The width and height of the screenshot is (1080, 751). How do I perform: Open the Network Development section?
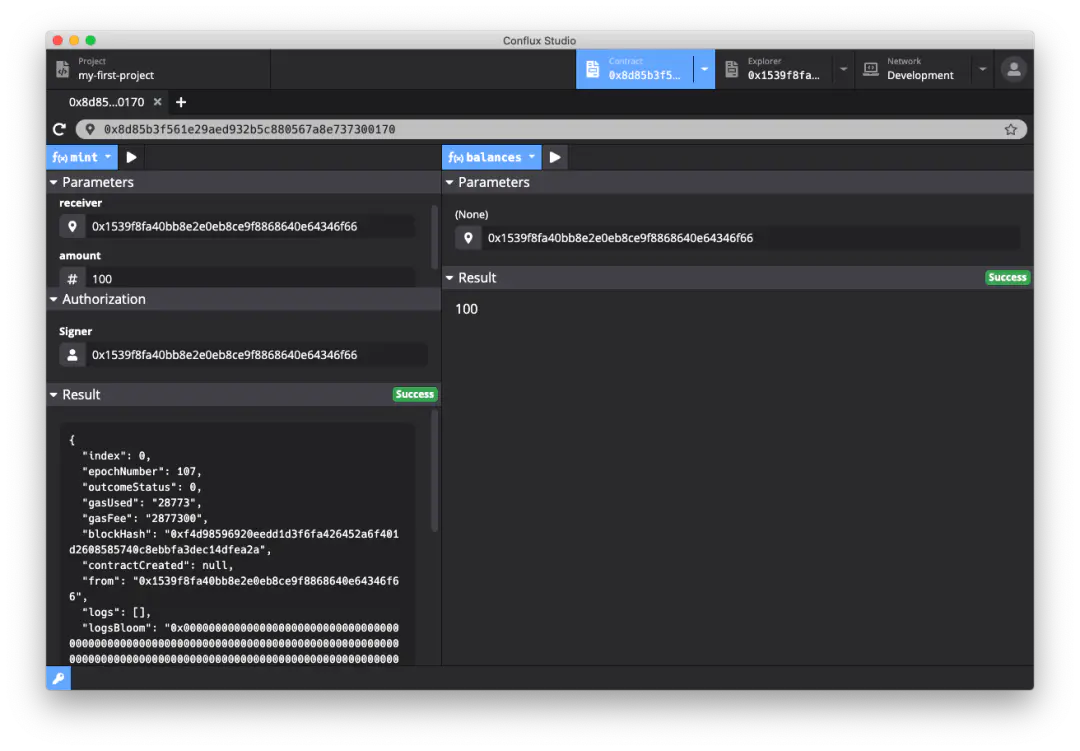913,69
